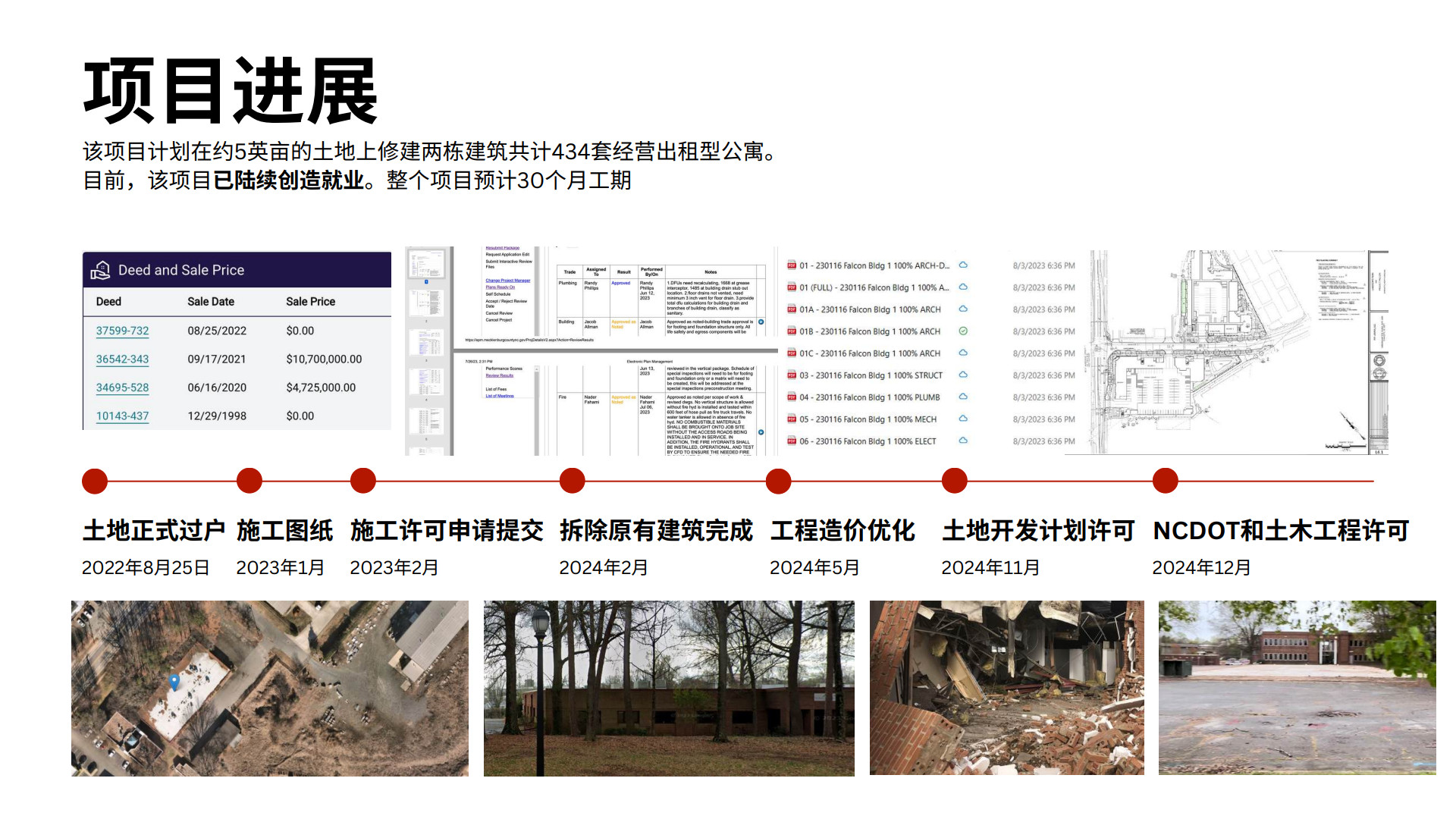Click the $10,700,000.00 sale price cell
1456x819 pixels.
[x=324, y=359]
